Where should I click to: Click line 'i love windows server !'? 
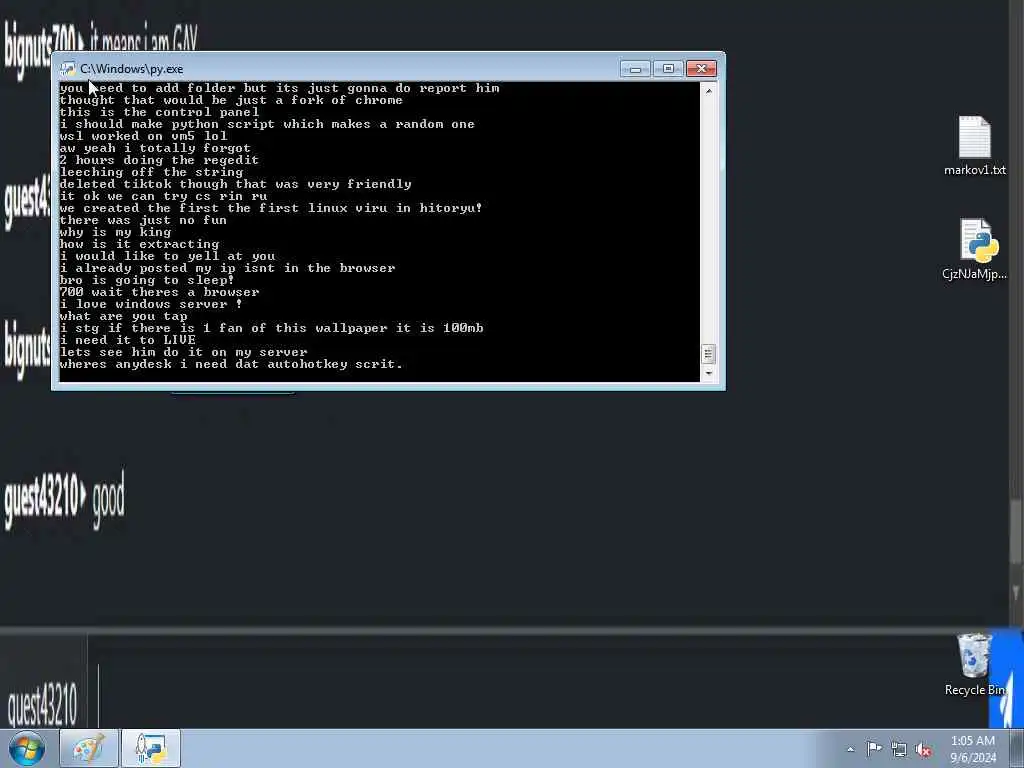click(x=151, y=304)
